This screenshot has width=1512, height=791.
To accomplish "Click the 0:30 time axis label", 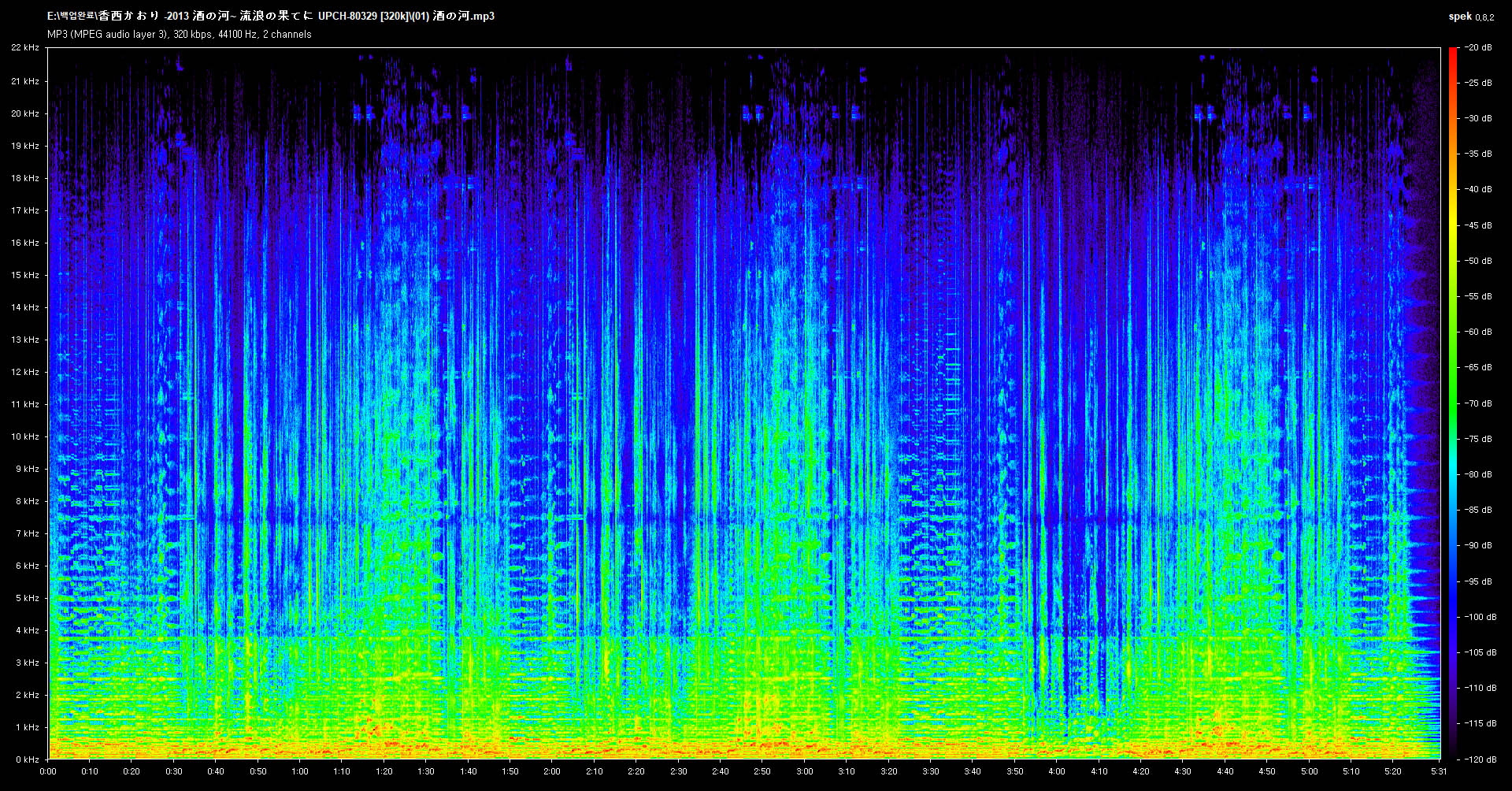I will pos(174,771).
